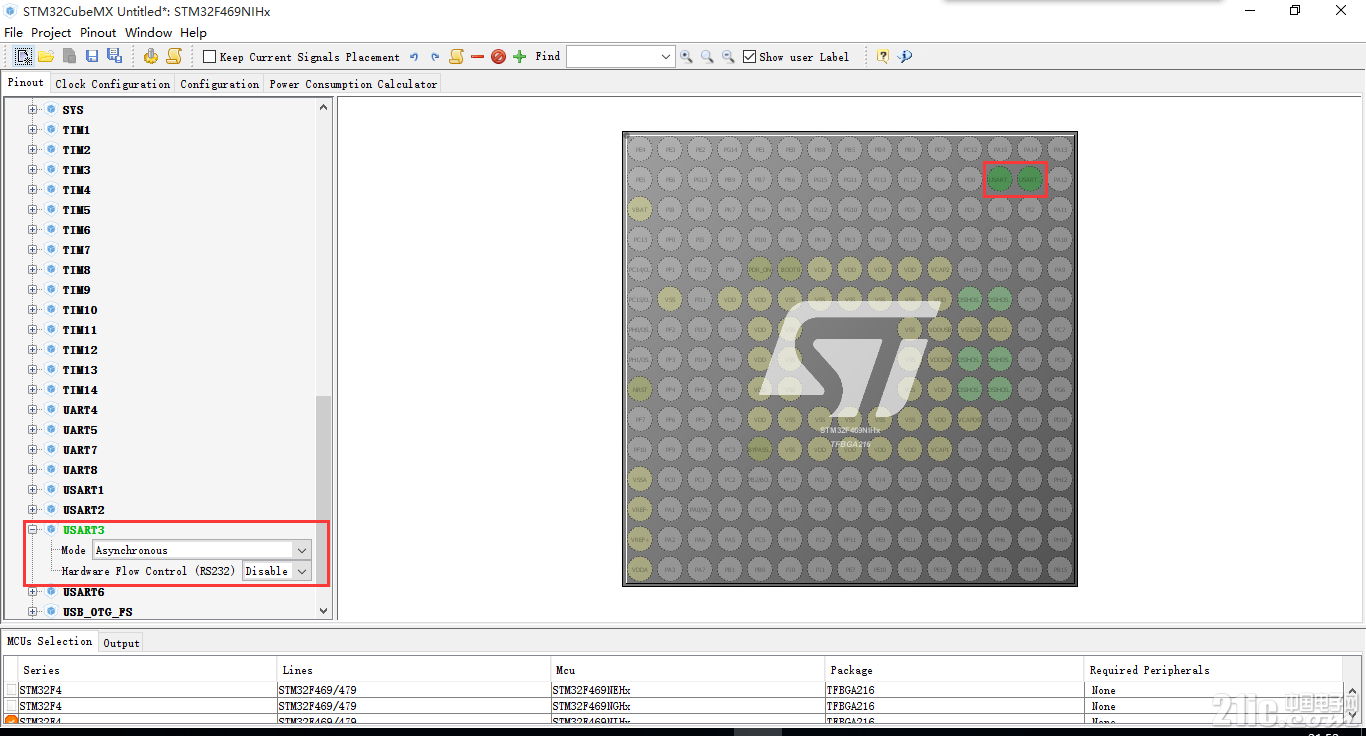Open the File menu
This screenshot has width=1366, height=736.
click(13, 33)
